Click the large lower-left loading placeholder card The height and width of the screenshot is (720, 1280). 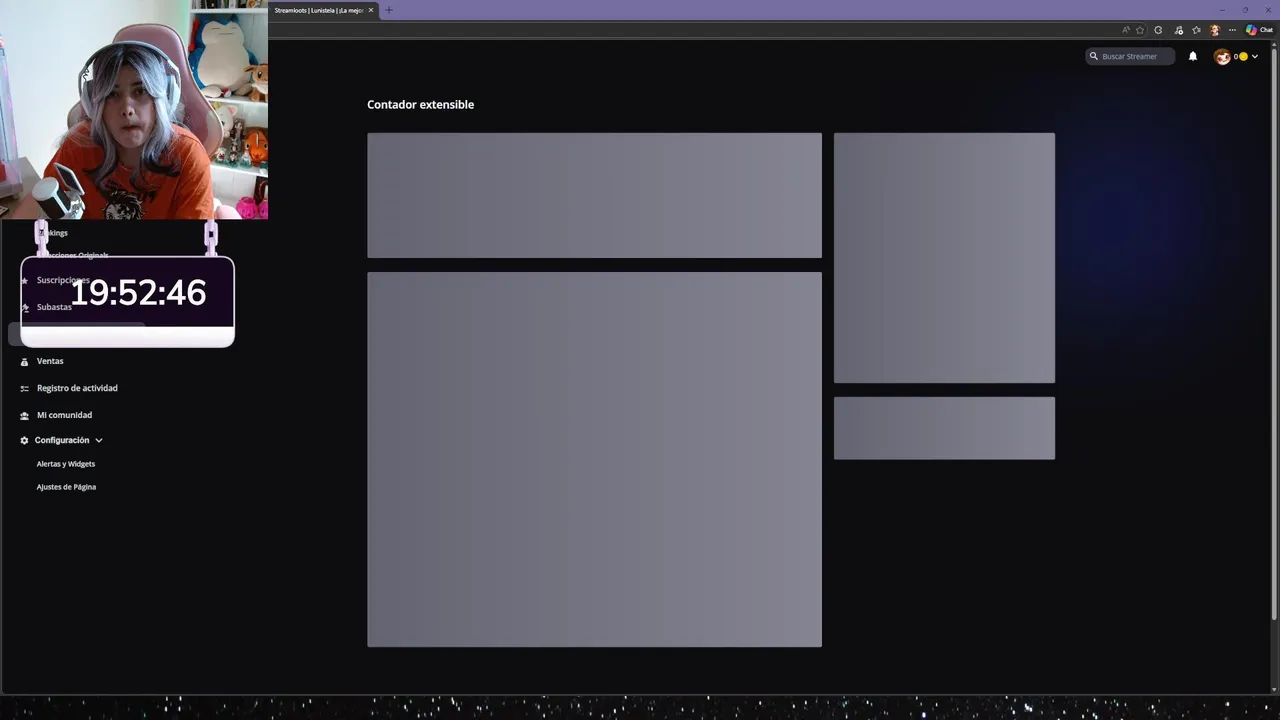coord(594,459)
